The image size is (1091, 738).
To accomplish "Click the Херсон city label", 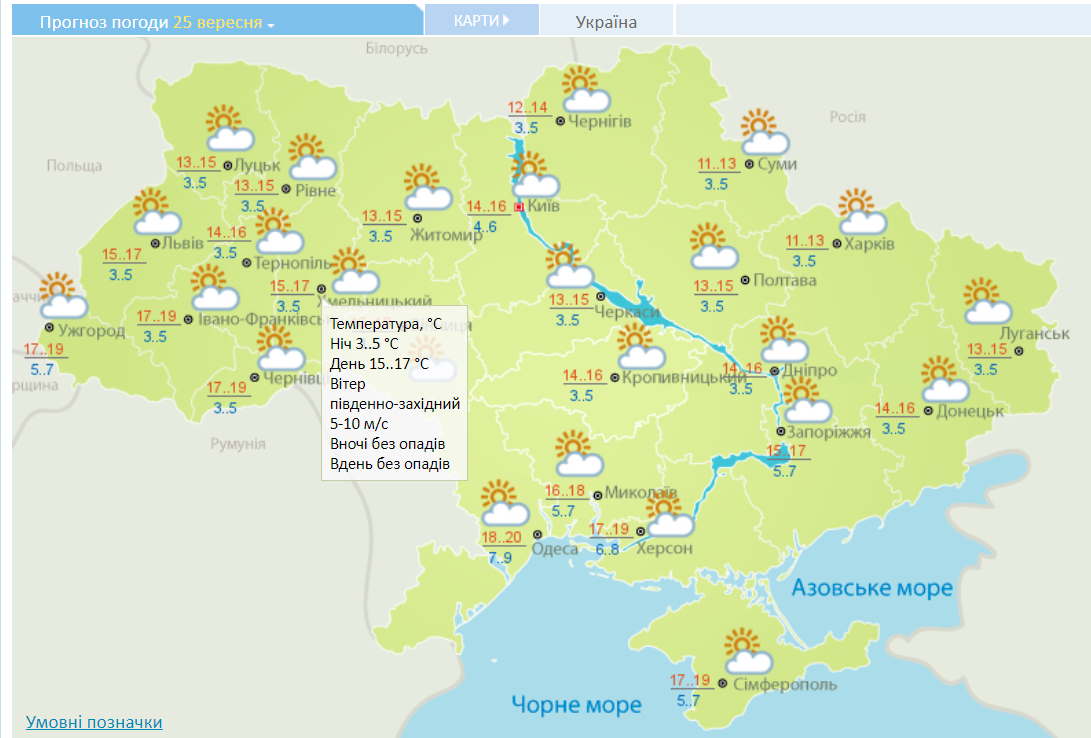I will tap(666, 549).
